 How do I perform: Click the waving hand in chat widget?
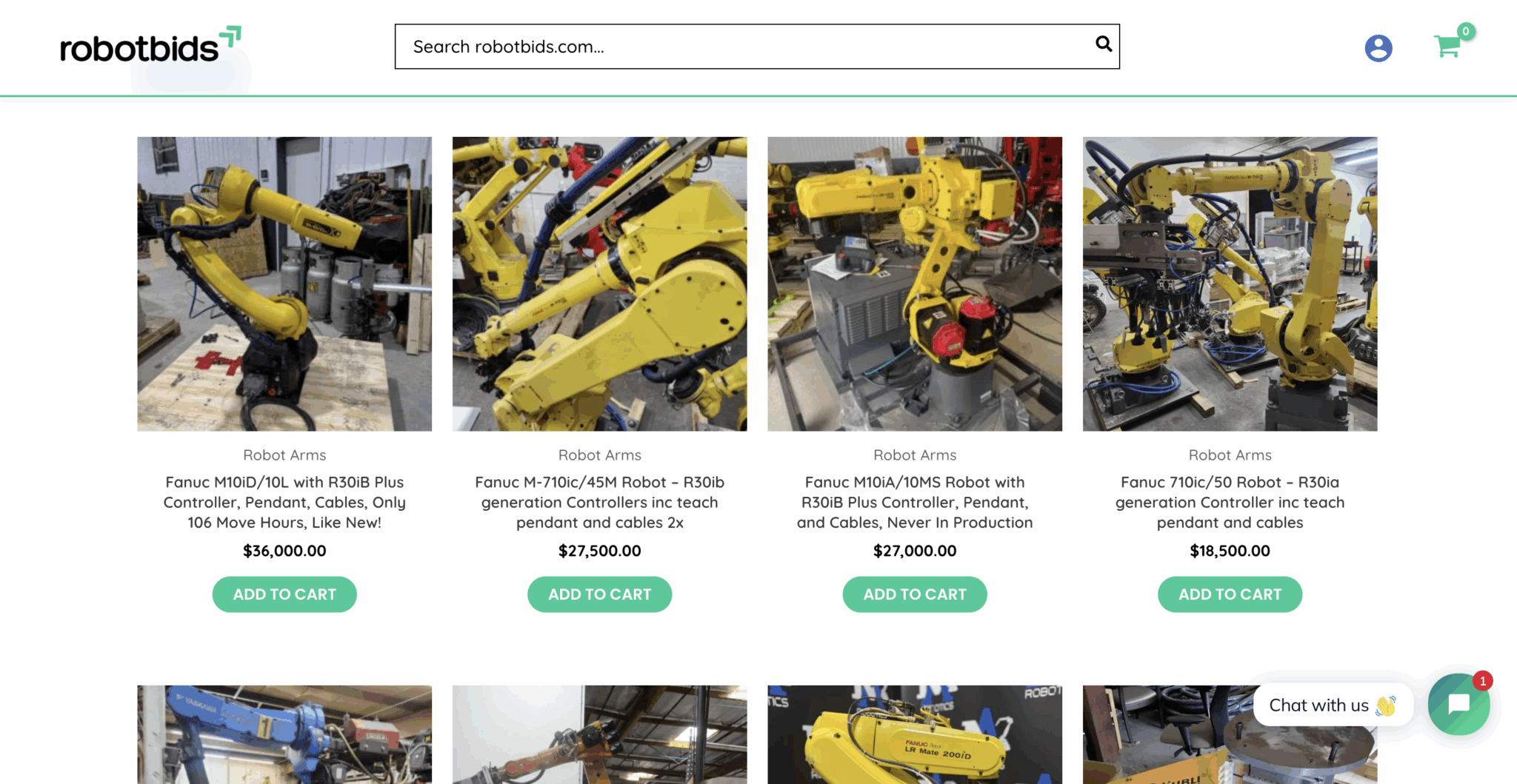(x=1387, y=705)
